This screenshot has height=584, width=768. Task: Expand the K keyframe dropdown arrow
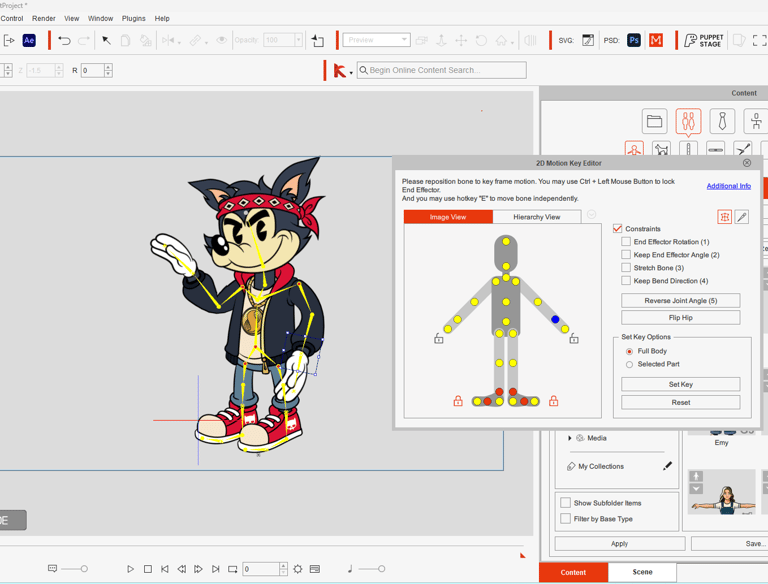351,73
